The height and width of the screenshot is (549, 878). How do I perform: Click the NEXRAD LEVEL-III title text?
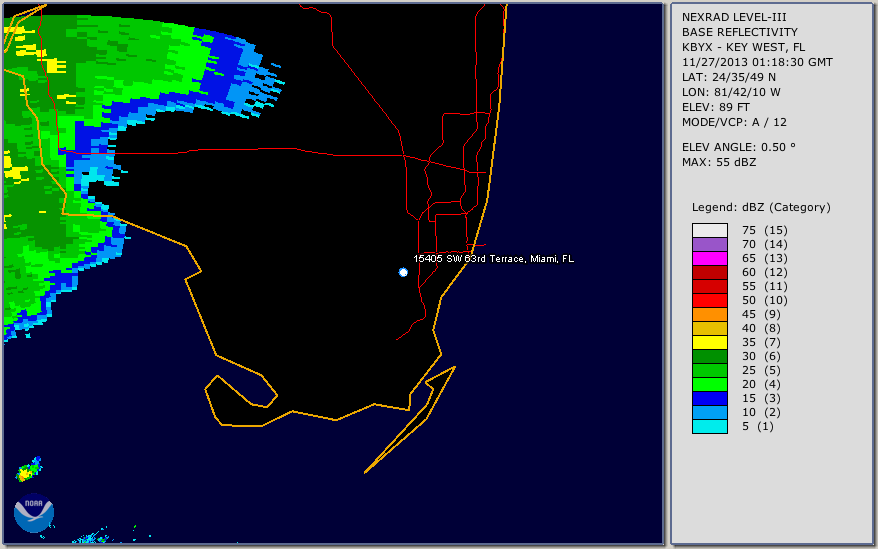point(734,17)
